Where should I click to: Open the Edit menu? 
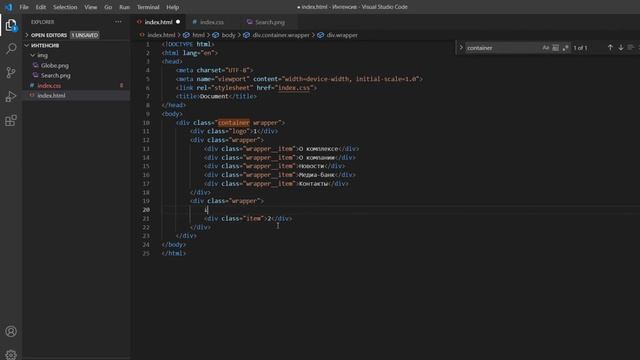coord(40,7)
